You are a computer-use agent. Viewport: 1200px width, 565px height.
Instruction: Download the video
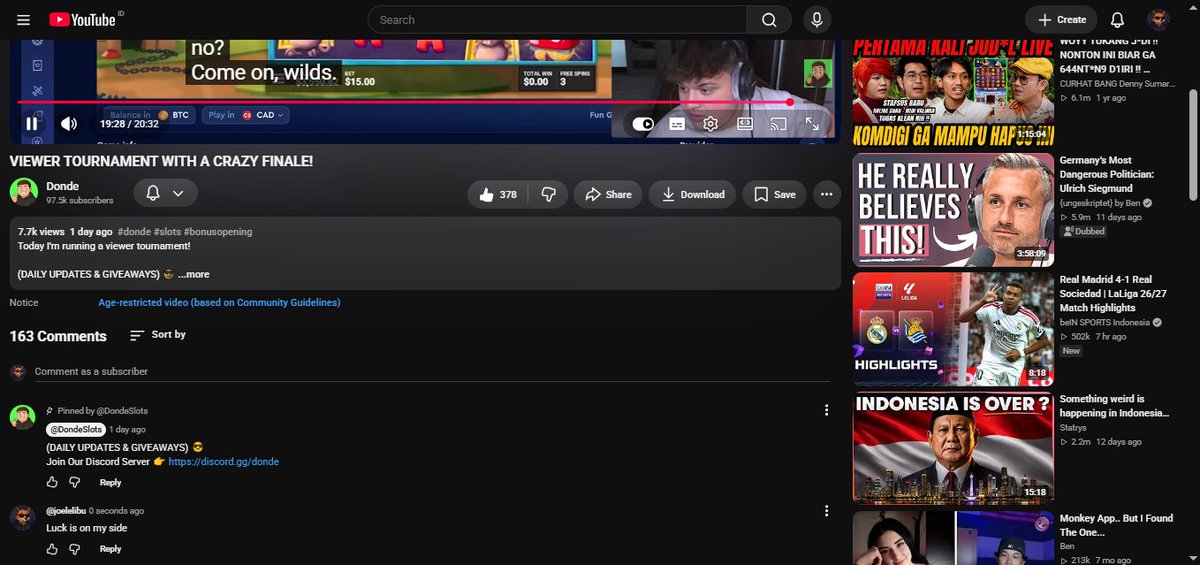[693, 194]
